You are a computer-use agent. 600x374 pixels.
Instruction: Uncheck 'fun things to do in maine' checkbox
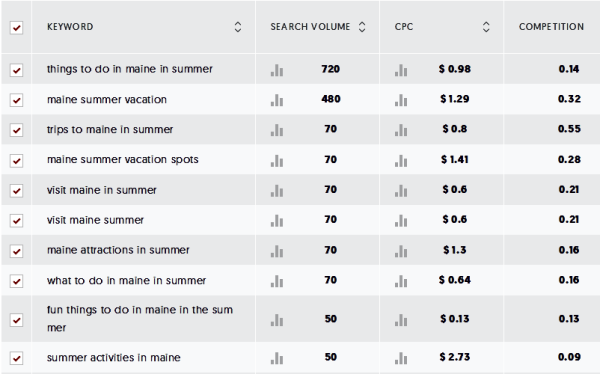tap(16, 319)
